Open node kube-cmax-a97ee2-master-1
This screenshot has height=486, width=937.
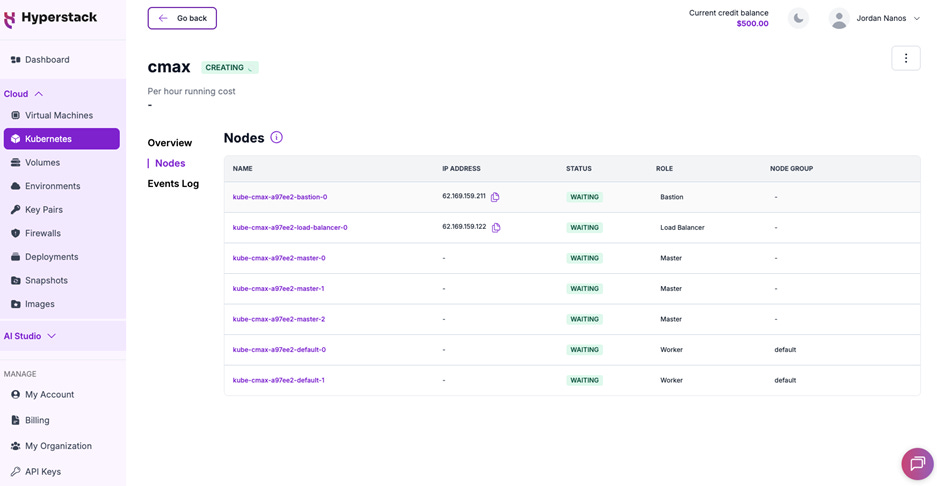coord(278,289)
